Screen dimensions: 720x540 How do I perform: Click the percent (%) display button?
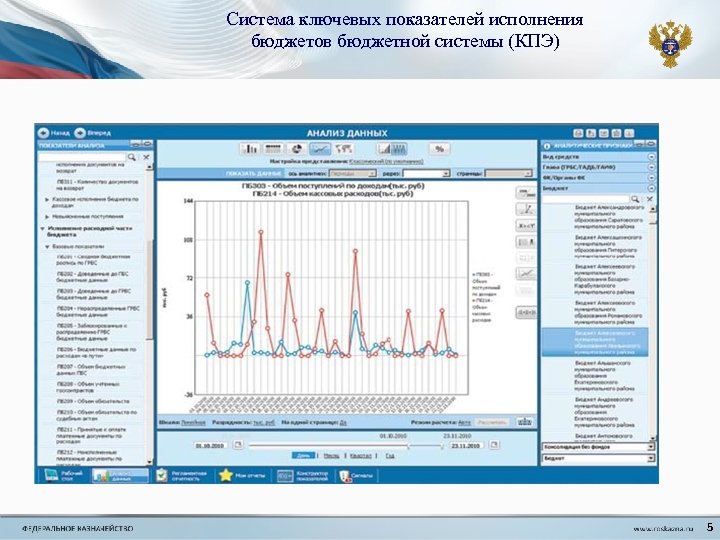(x=439, y=149)
